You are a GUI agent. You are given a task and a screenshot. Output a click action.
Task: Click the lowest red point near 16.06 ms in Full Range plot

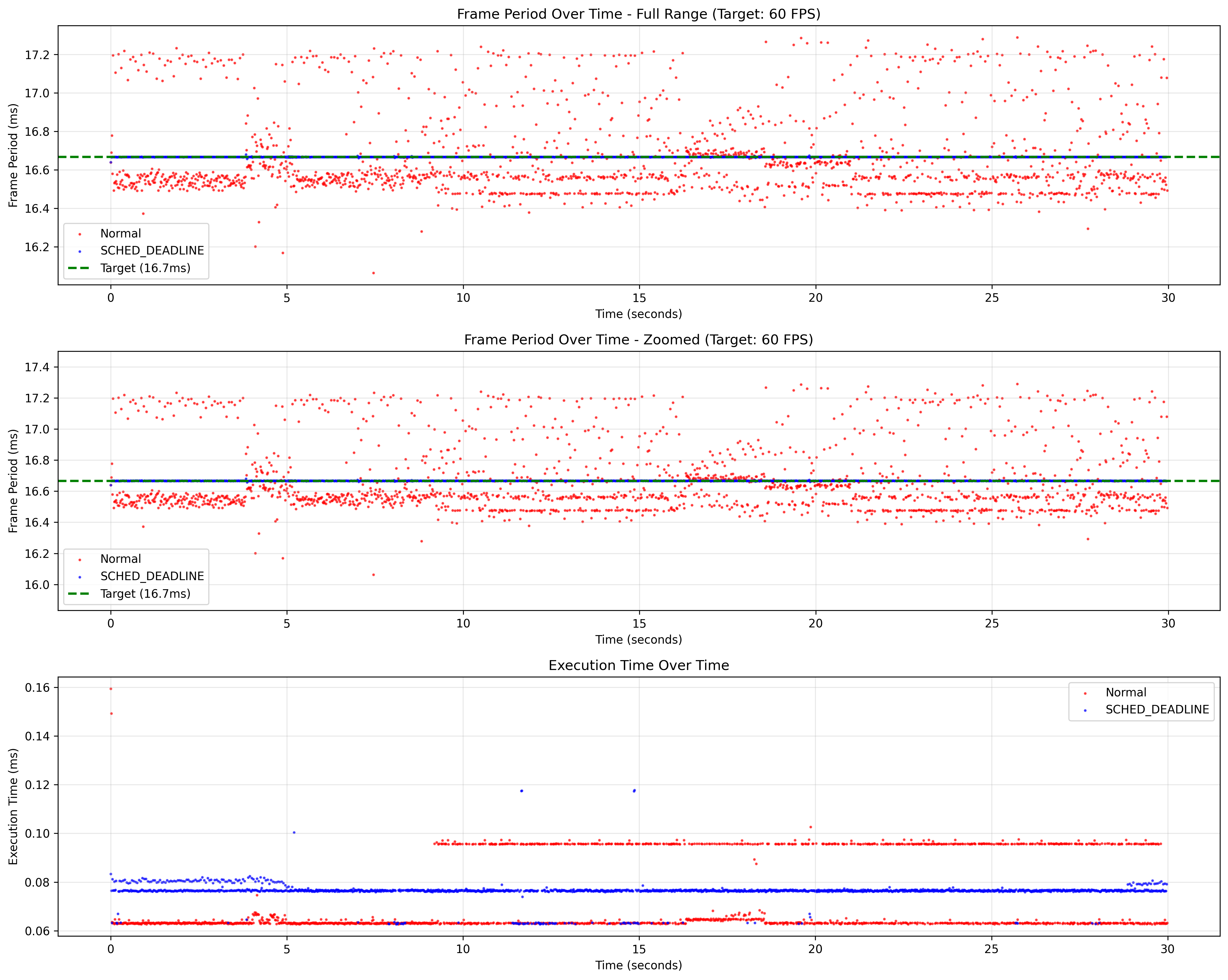pyautogui.click(x=374, y=273)
